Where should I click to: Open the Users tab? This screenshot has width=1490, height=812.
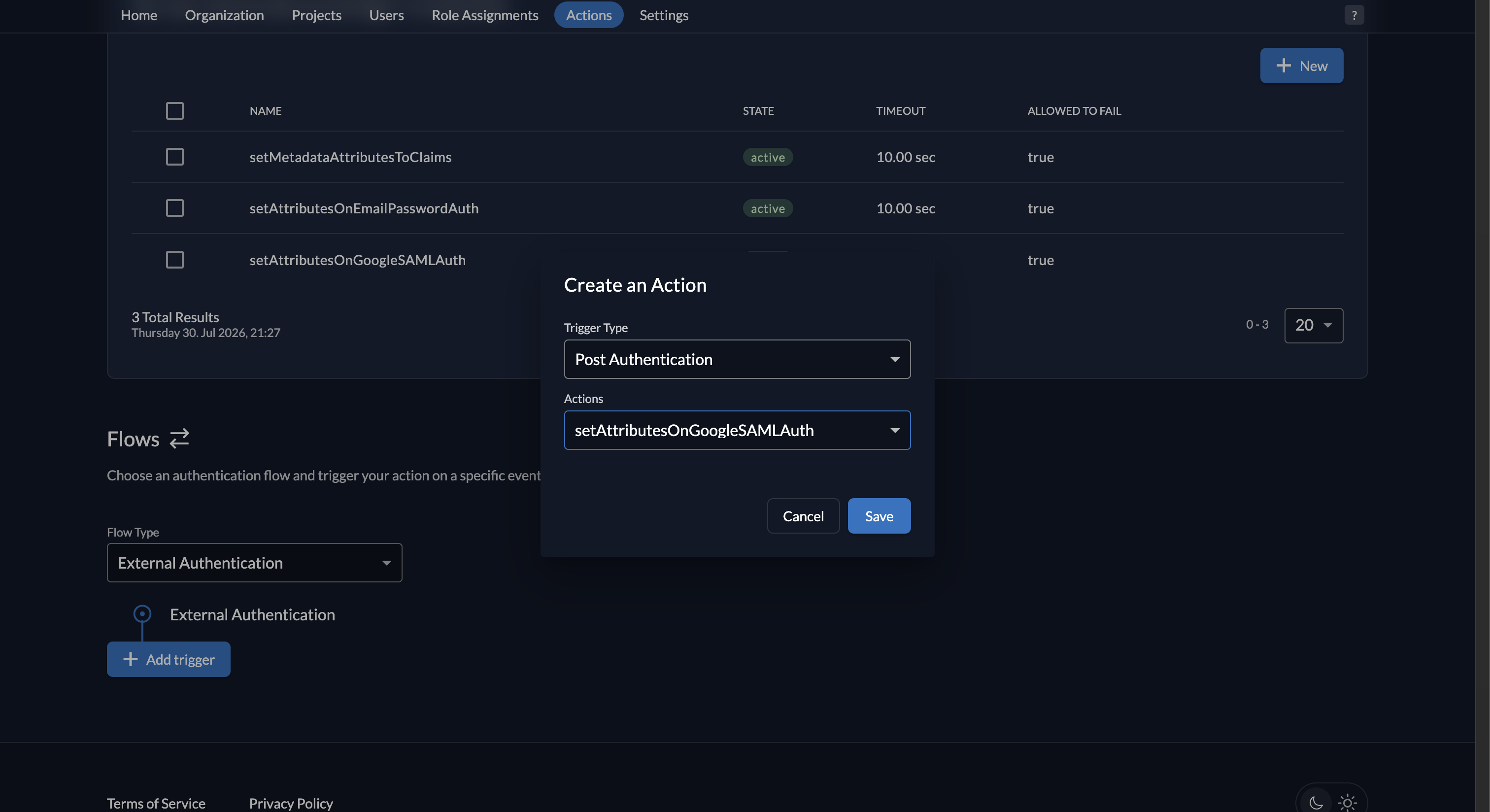(x=386, y=15)
